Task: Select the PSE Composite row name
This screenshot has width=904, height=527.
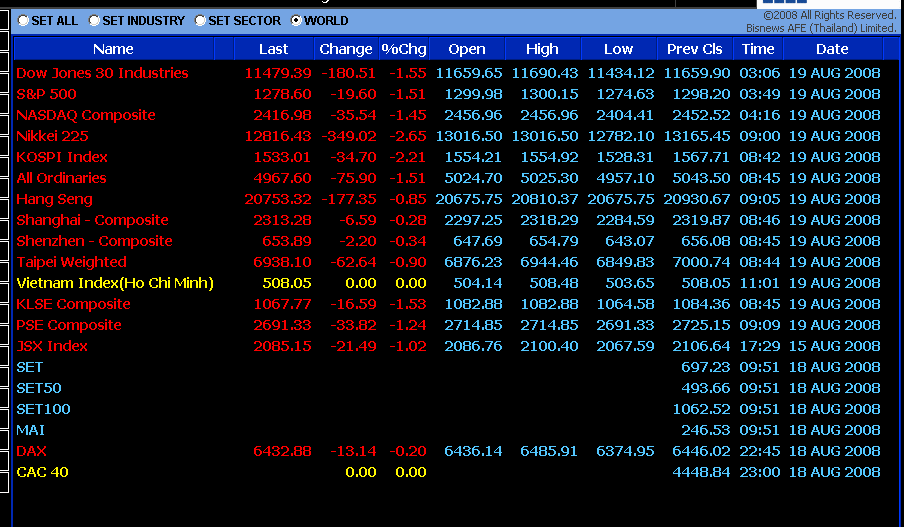Action: [69, 325]
